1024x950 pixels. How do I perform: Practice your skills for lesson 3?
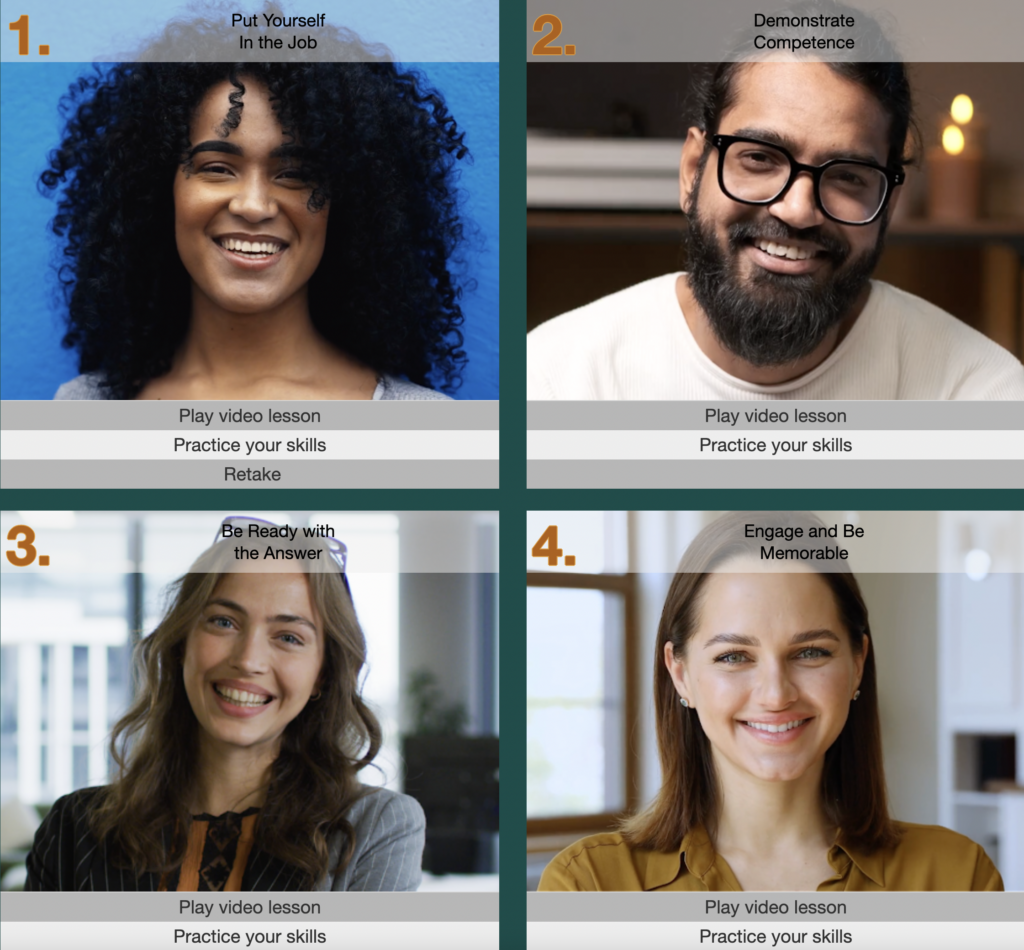click(x=249, y=936)
